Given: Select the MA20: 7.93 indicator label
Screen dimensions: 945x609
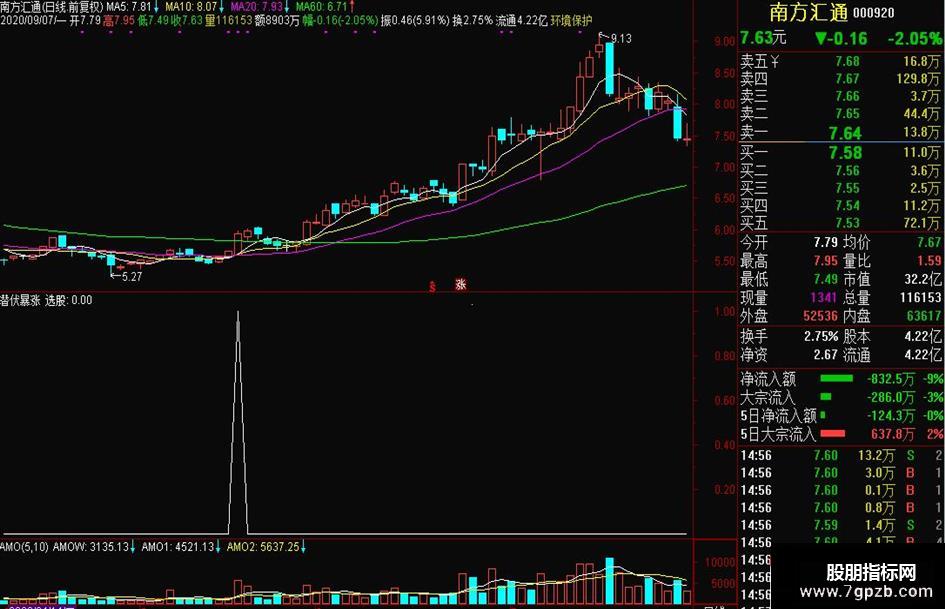Looking at the screenshot, I should coord(257,7).
